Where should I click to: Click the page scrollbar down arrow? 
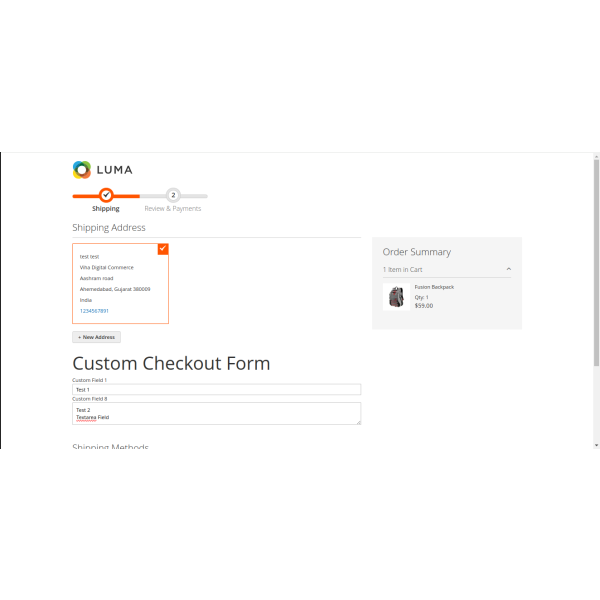(x=597, y=444)
